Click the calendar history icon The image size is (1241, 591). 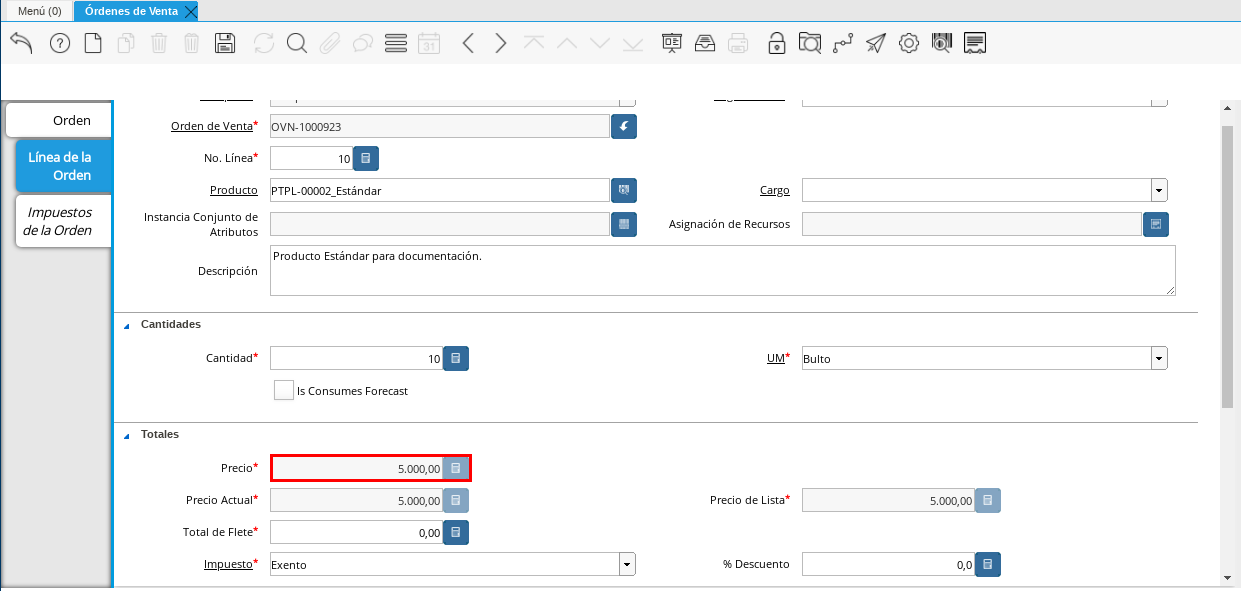[429, 43]
